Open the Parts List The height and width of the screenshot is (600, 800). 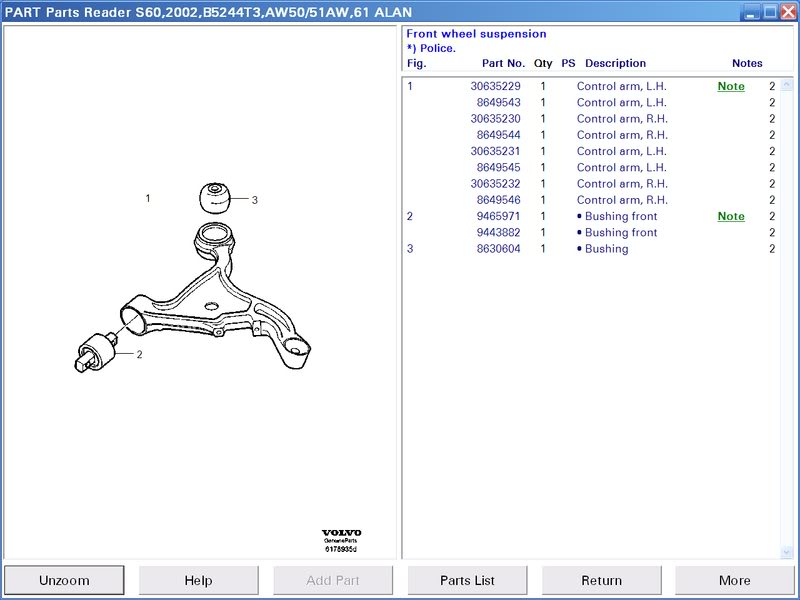pos(467,580)
